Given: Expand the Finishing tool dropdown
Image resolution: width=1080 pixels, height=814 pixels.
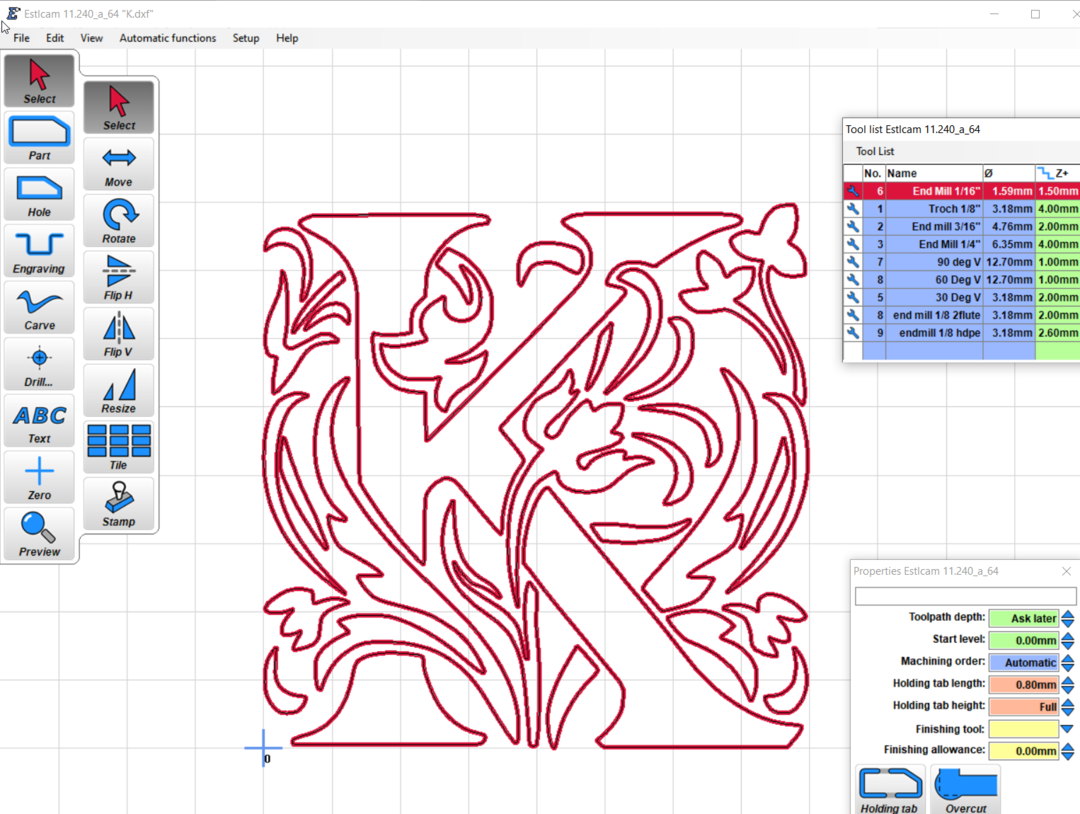Looking at the screenshot, I should (x=1068, y=729).
